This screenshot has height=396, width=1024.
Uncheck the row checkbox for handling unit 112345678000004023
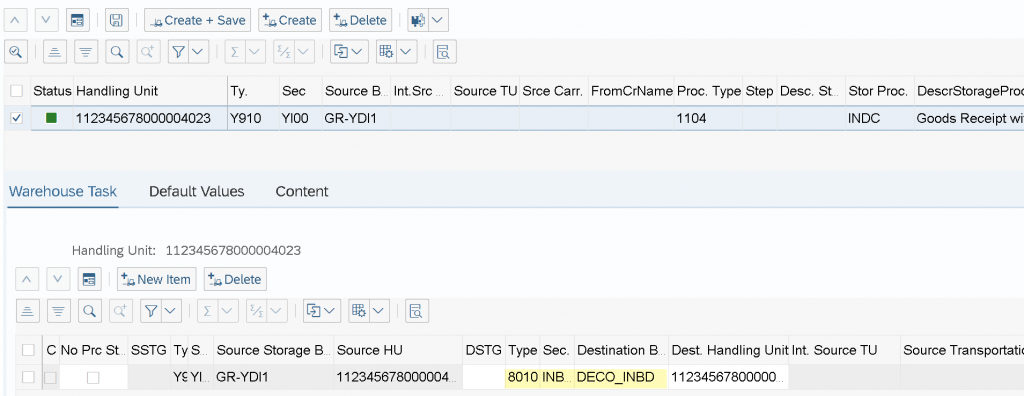[x=17, y=118]
